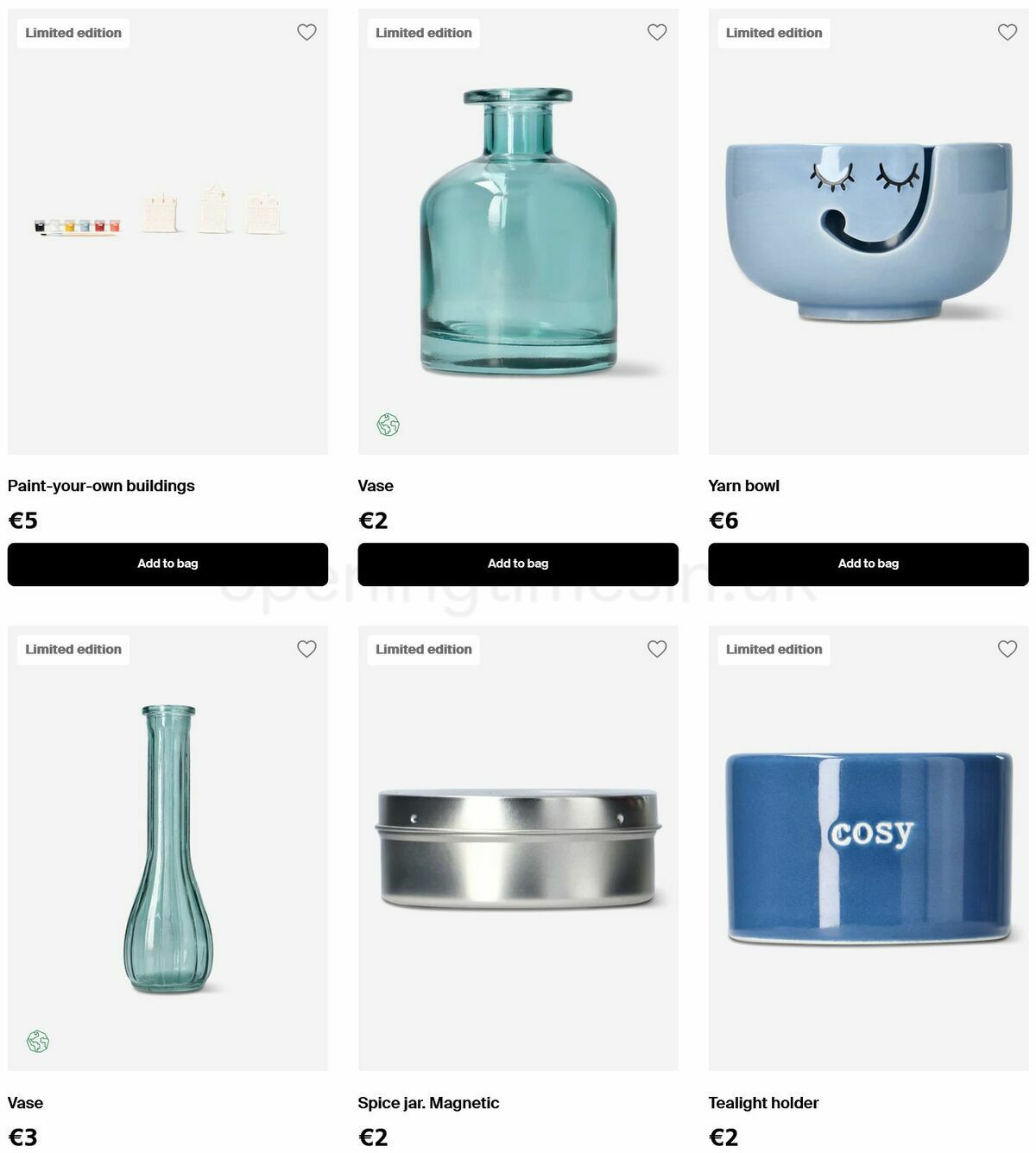Click heart icon on magnetic spice jar
Screen dimensions: 1036x1153
[657, 648]
